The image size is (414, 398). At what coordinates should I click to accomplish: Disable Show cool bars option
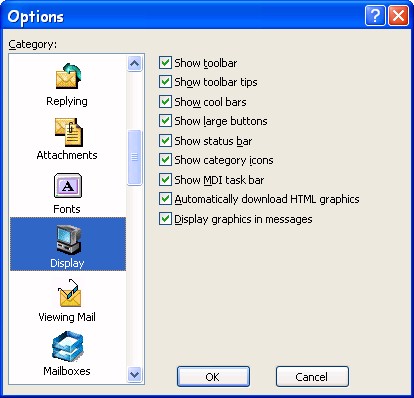click(165, 102)
